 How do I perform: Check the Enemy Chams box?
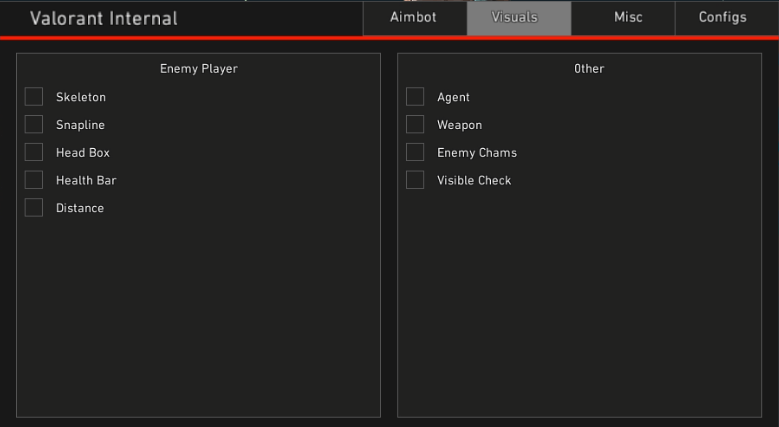415,152
